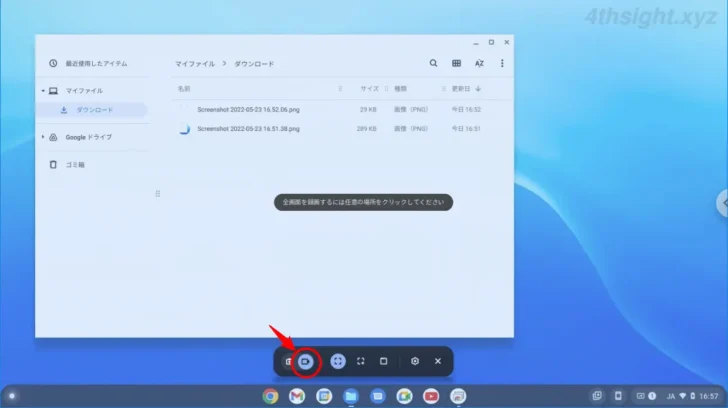Sort files by 名前 column header
728x408 pixels.
point(184,89)
